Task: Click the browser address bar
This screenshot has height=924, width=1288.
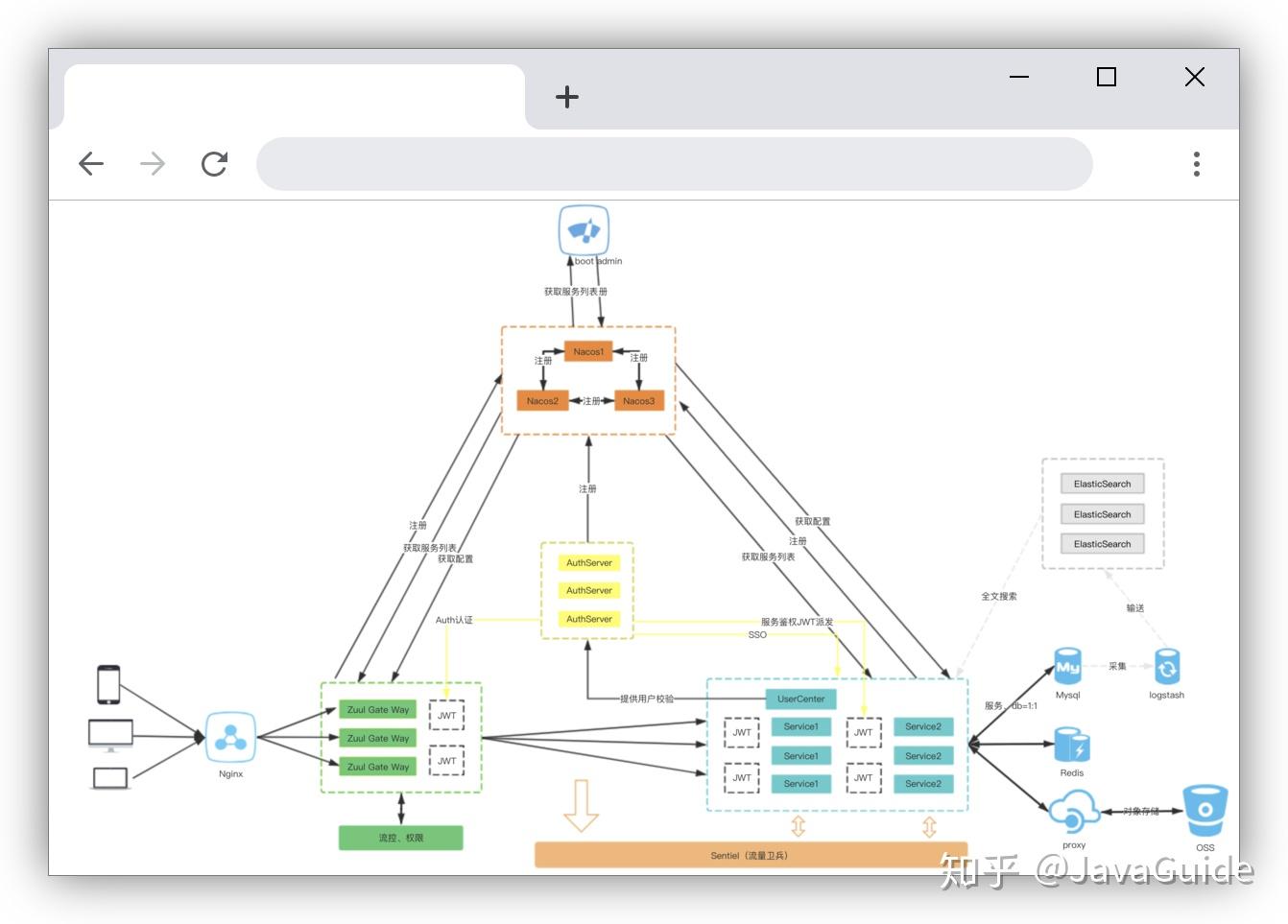Action: point(672,164)
